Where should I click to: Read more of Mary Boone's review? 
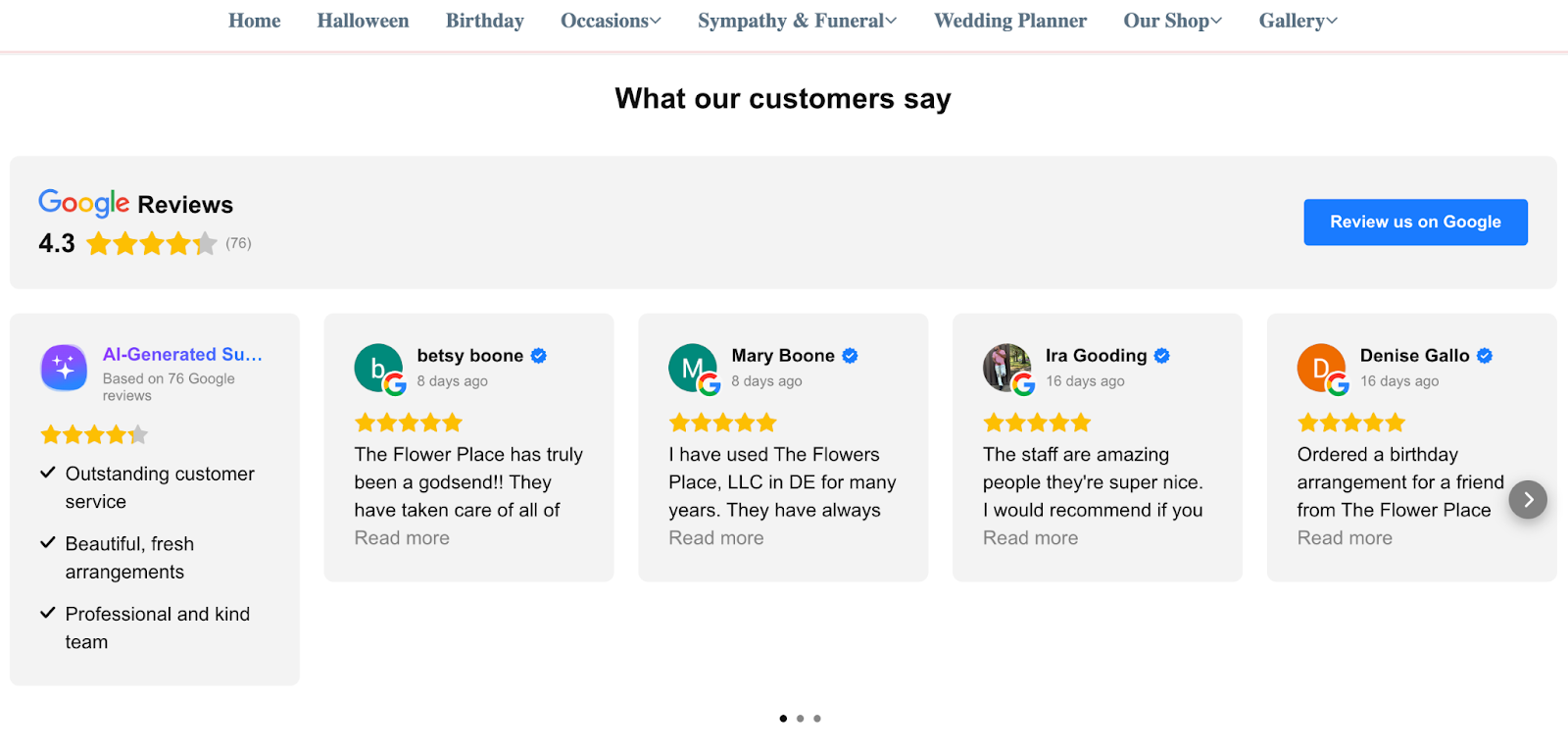tap(716, 538)
